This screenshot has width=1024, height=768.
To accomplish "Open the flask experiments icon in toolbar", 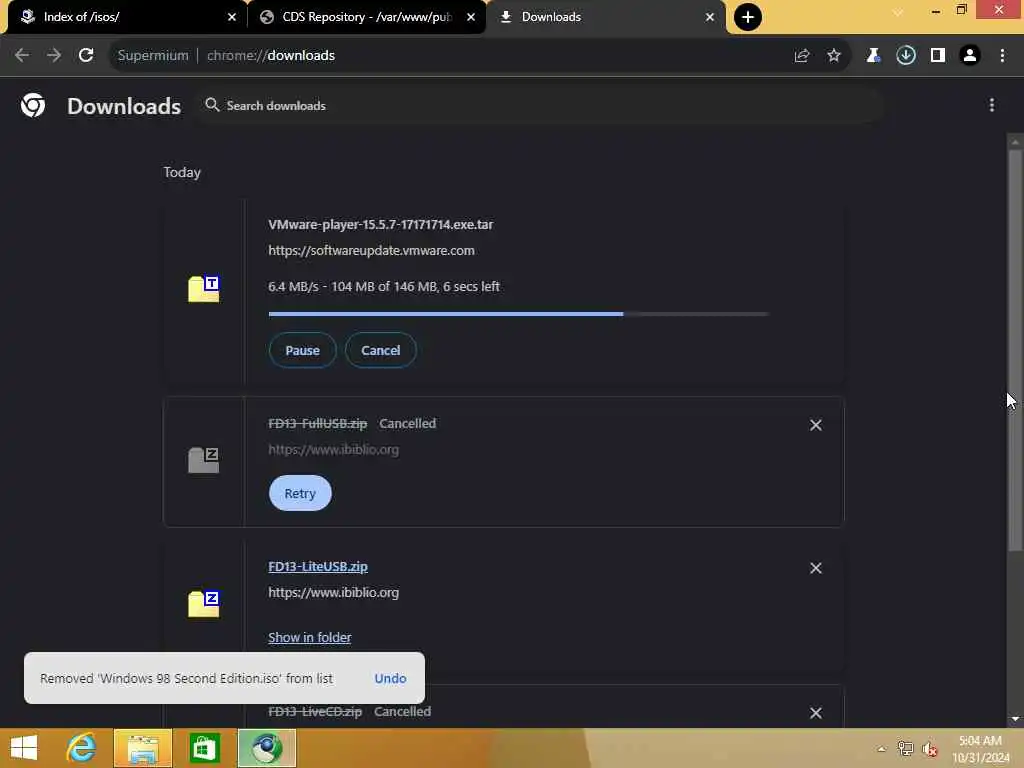I will tap(873, 56).
